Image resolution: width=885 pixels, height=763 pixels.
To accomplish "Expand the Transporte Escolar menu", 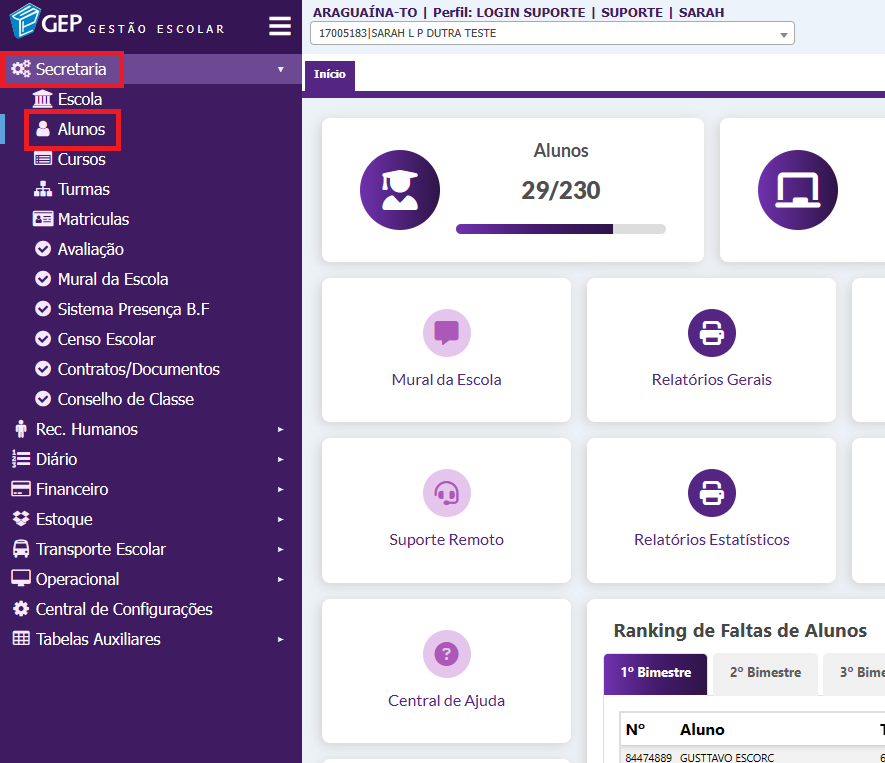I will tap(100, 549).
